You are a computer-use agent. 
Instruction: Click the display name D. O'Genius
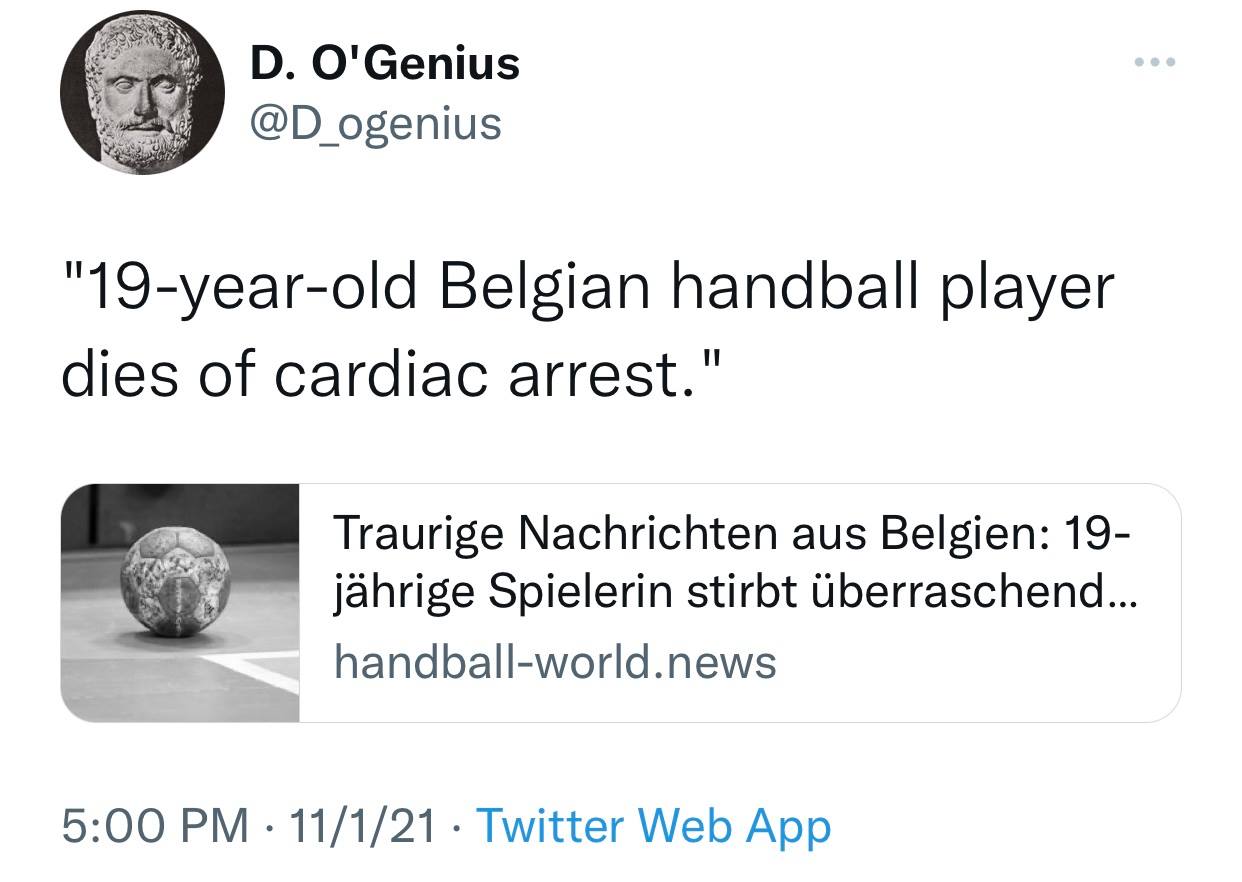tap(385, 64)
